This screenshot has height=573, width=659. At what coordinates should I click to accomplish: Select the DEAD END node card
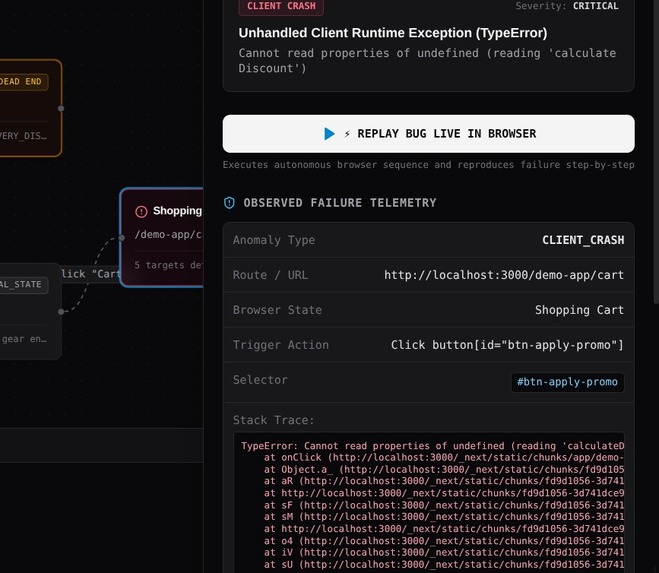point(29,108)
